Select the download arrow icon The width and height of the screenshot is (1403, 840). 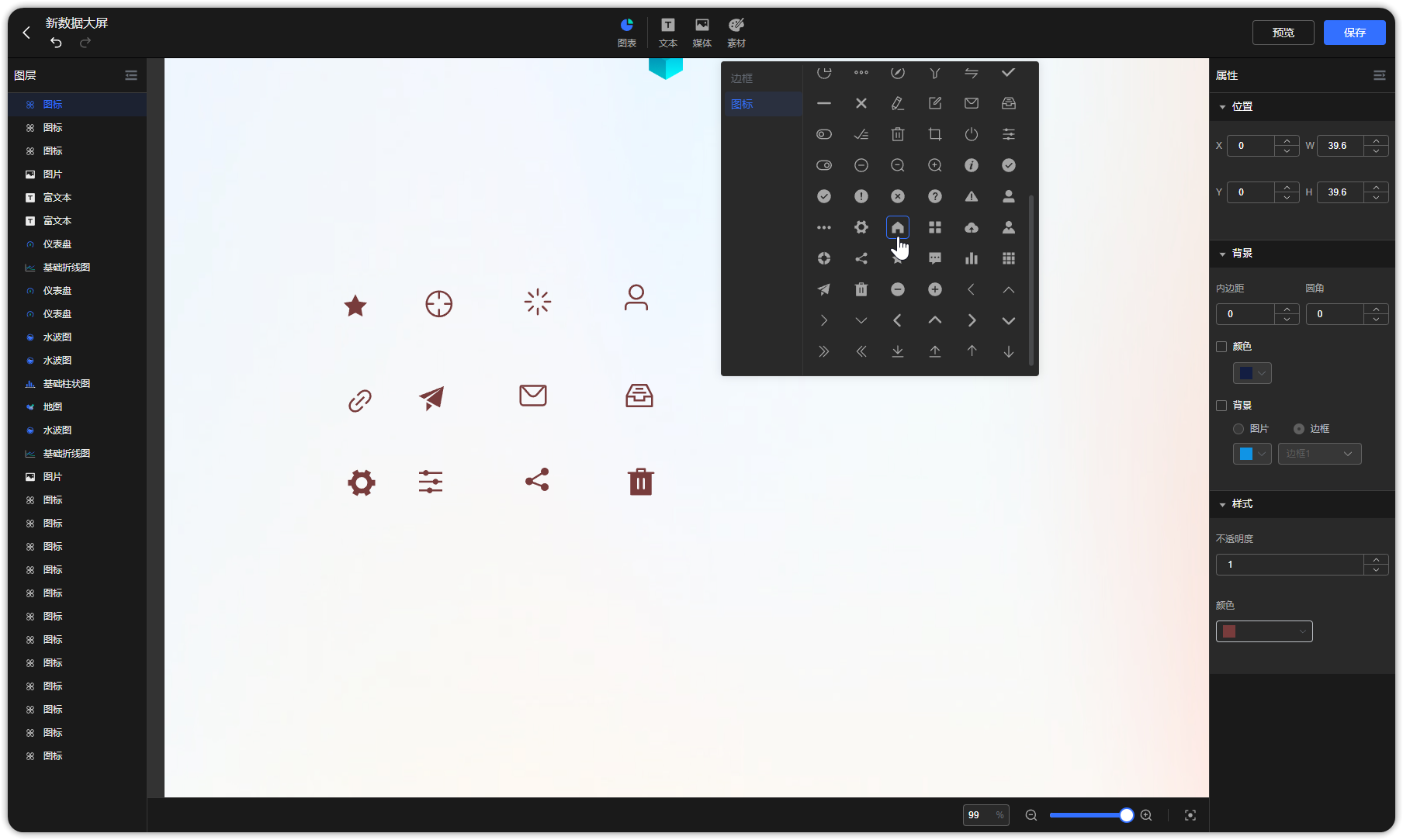(x=897, y=351)
